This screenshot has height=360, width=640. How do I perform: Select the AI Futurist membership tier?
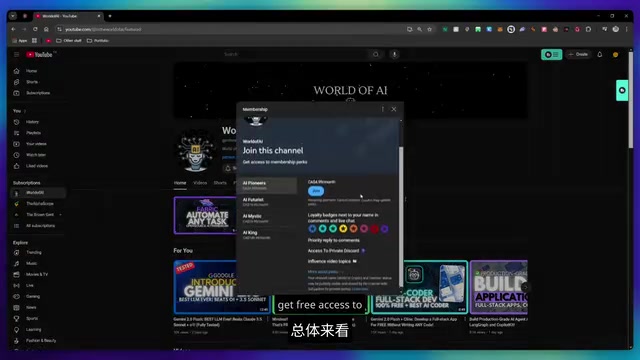(268, 202)
